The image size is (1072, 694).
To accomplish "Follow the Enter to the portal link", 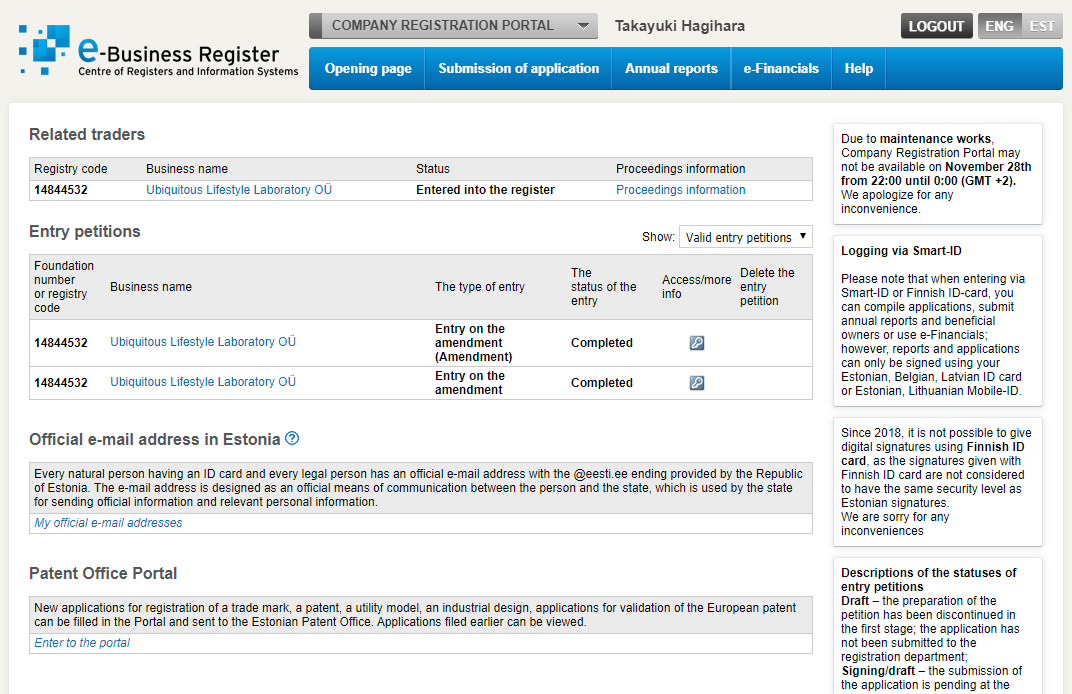I will 82,643.
